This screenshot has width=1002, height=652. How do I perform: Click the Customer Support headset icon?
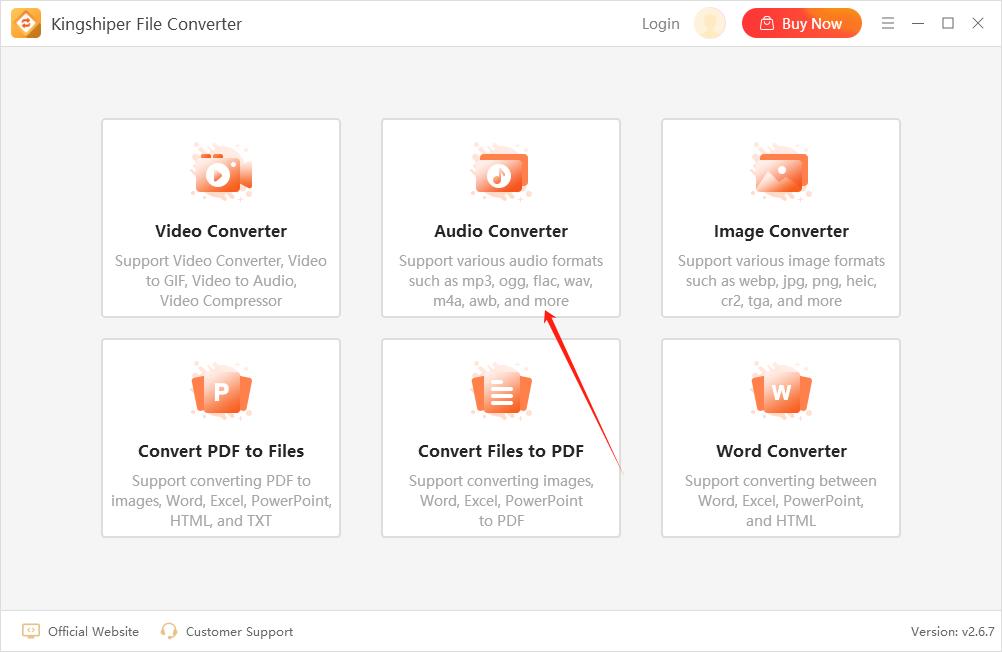pos(169,631)
